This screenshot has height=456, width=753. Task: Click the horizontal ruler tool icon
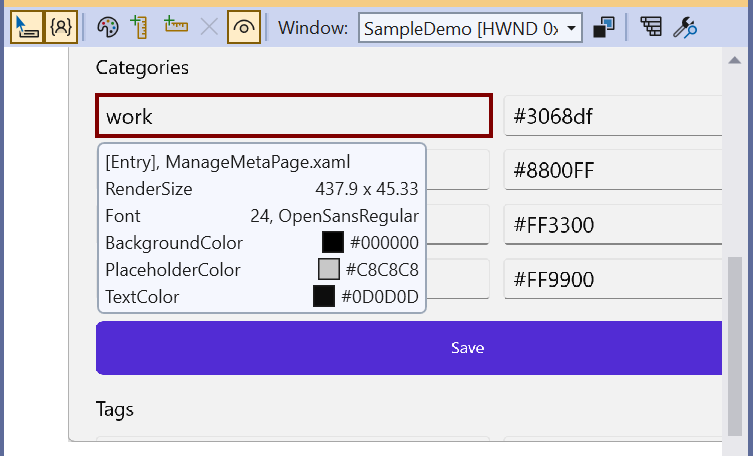pyautogui.click(x=176, y=28)
